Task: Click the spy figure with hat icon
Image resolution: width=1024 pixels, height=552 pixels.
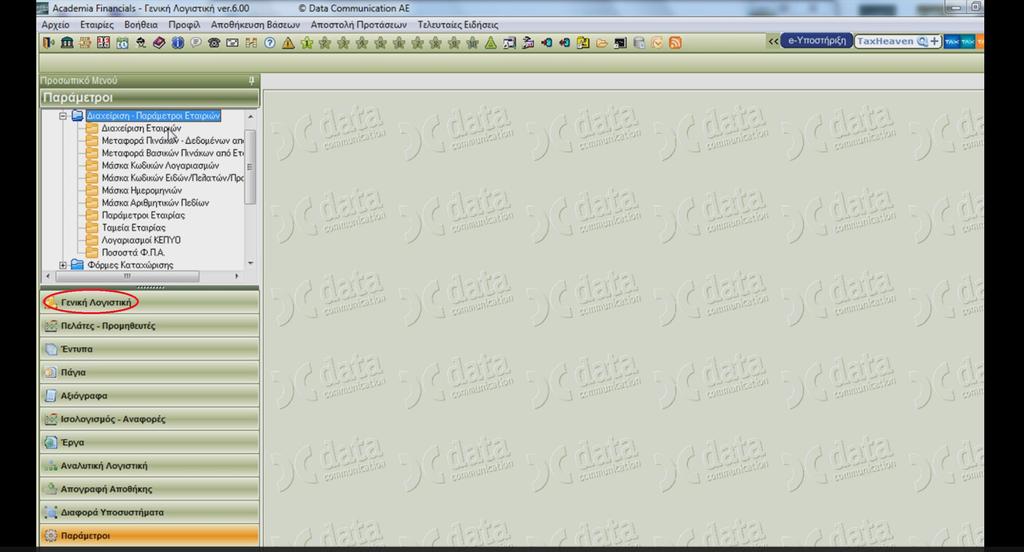Action: [140, 43]
